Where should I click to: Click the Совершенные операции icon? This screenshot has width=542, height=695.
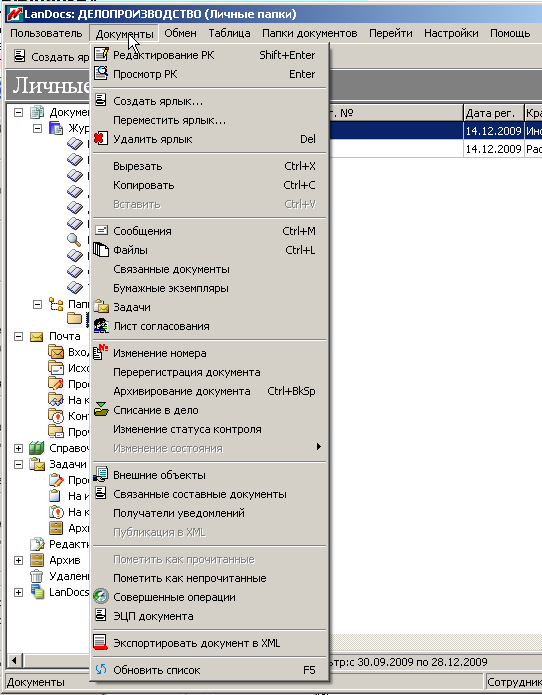point(101,597)
